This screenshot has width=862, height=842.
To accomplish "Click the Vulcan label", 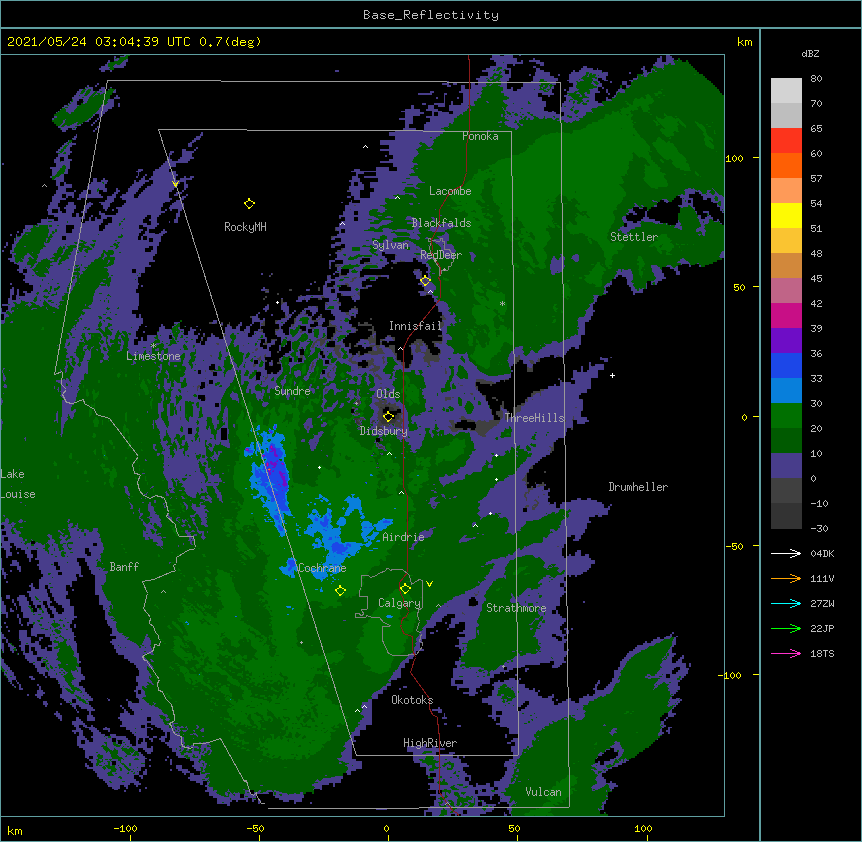I will tap(543, 792).
